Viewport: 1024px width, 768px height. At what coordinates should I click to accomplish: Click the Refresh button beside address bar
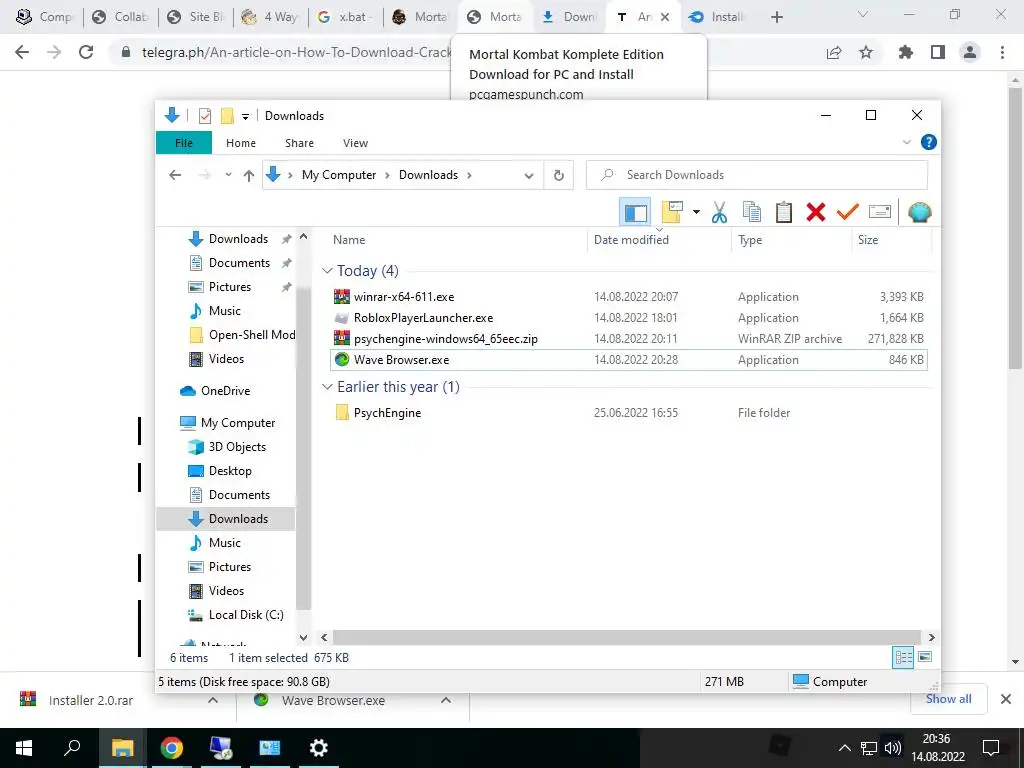(x=558, y=175)
